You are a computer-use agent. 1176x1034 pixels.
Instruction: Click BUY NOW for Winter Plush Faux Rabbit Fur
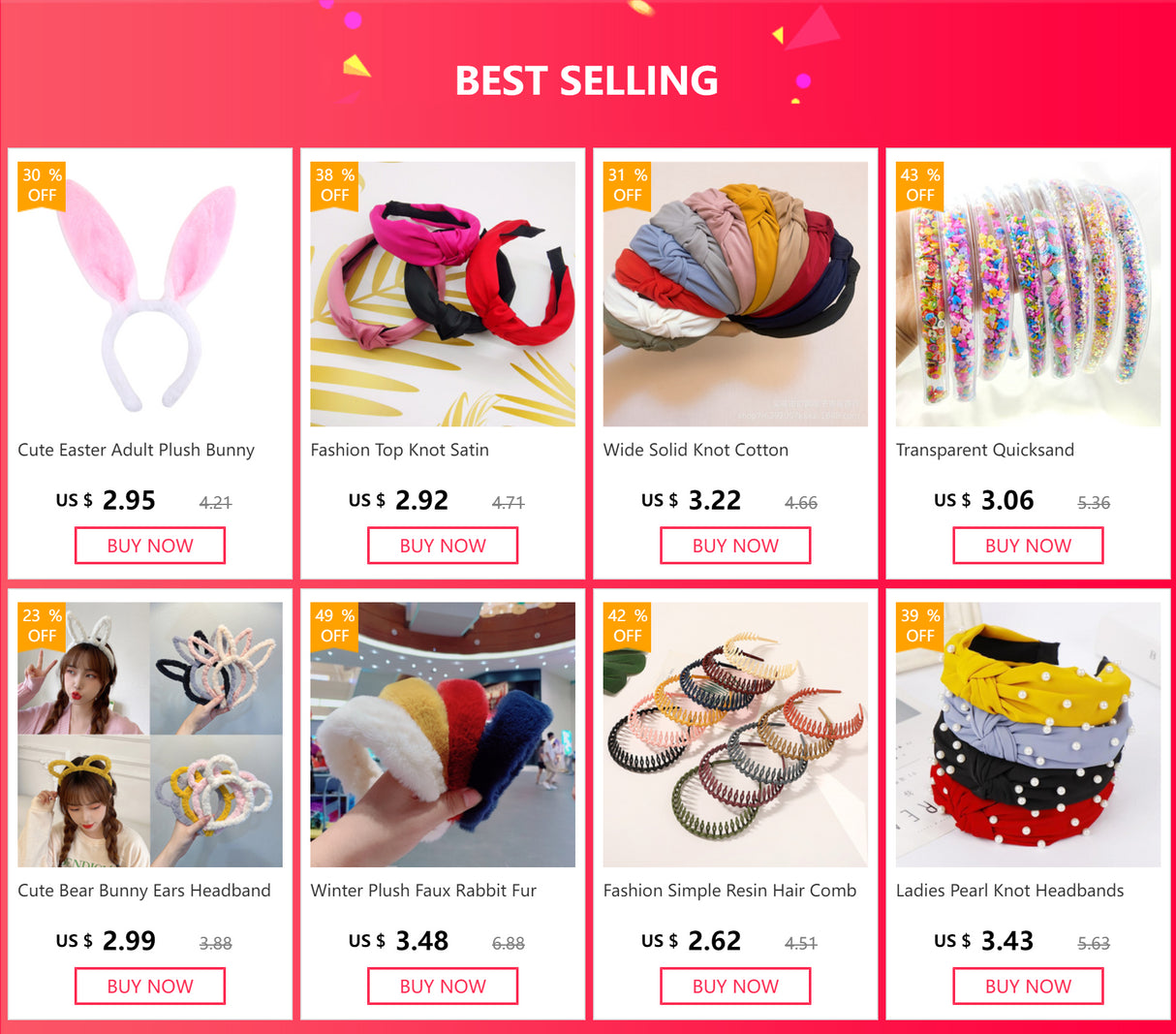[x=443, y=987]
